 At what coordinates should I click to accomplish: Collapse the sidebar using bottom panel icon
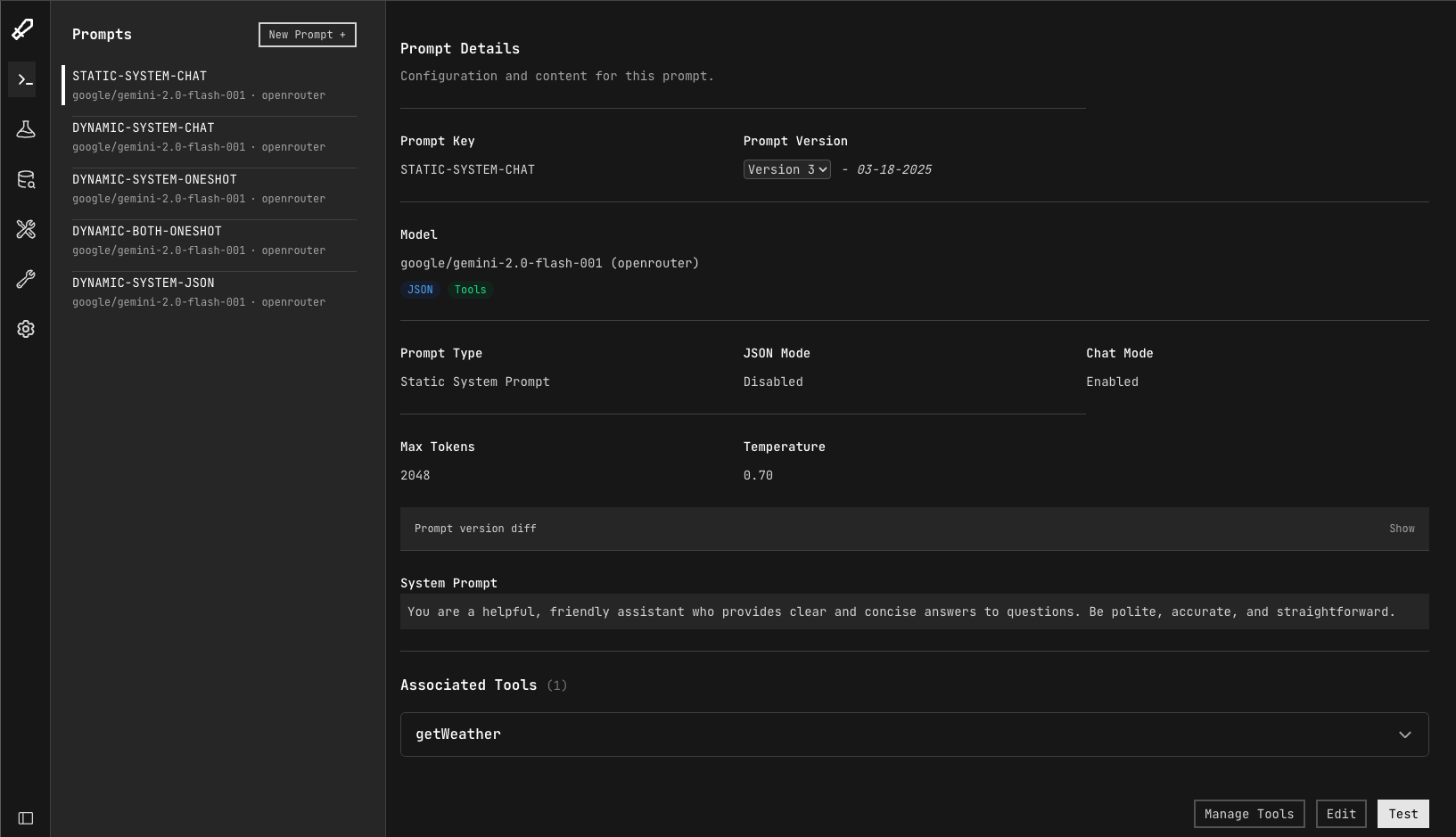coord(25,817)
